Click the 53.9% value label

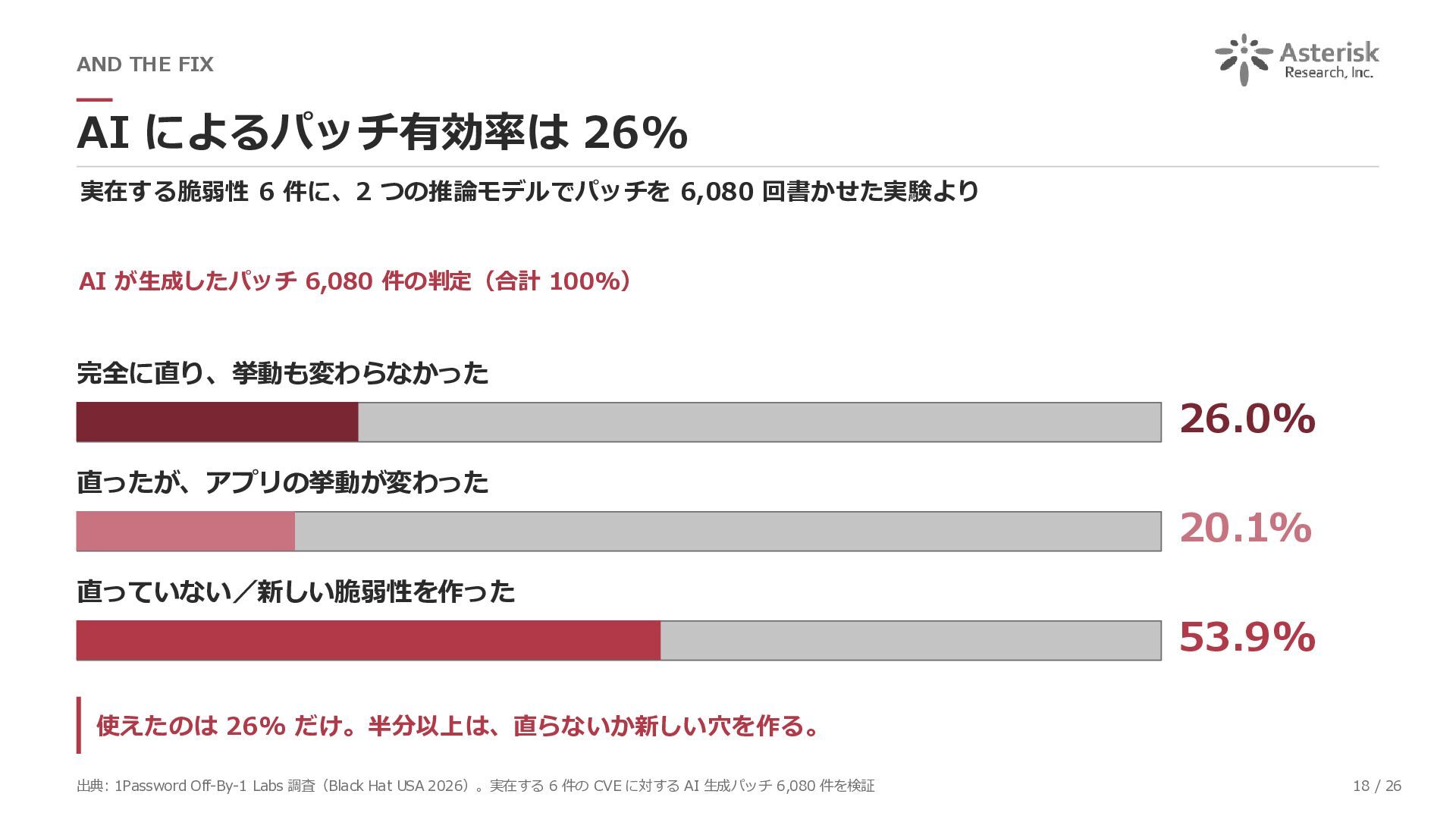tap(1247, 637)
